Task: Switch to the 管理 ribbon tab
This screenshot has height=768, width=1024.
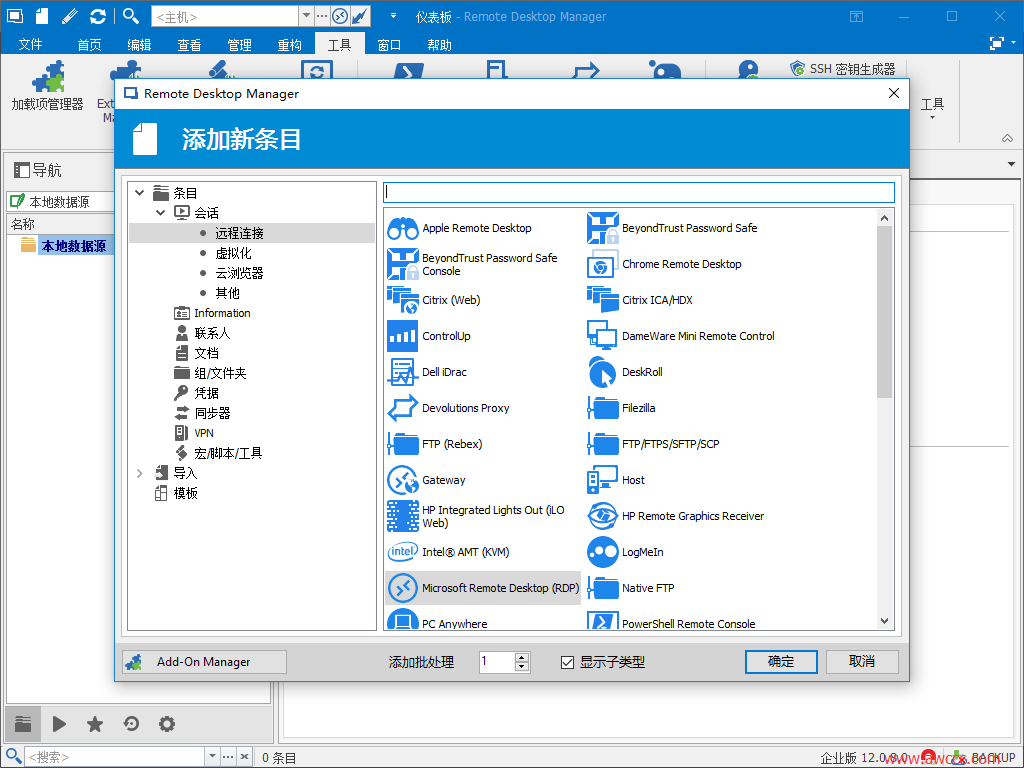Action: click(239, 44)
